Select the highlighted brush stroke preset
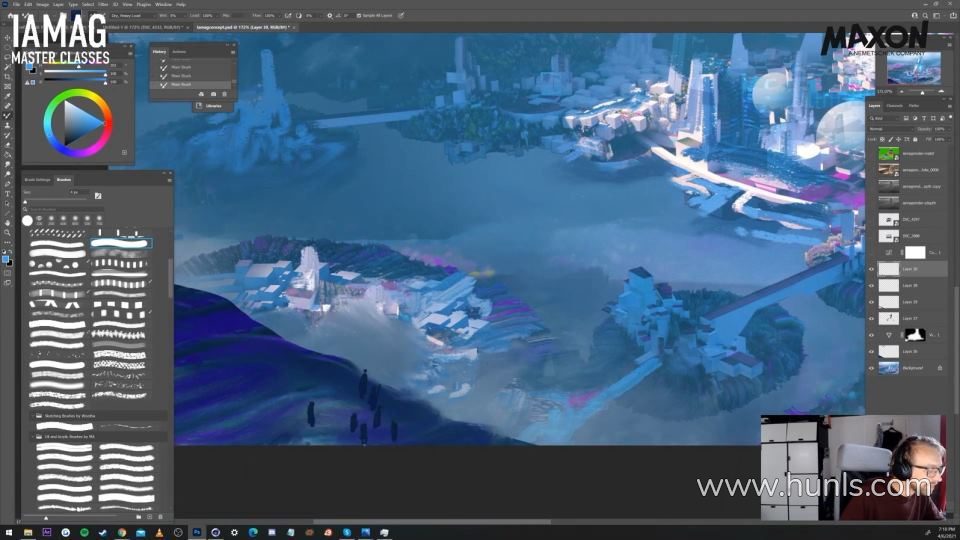The image size is (960, 540). [x=120, y=243]
